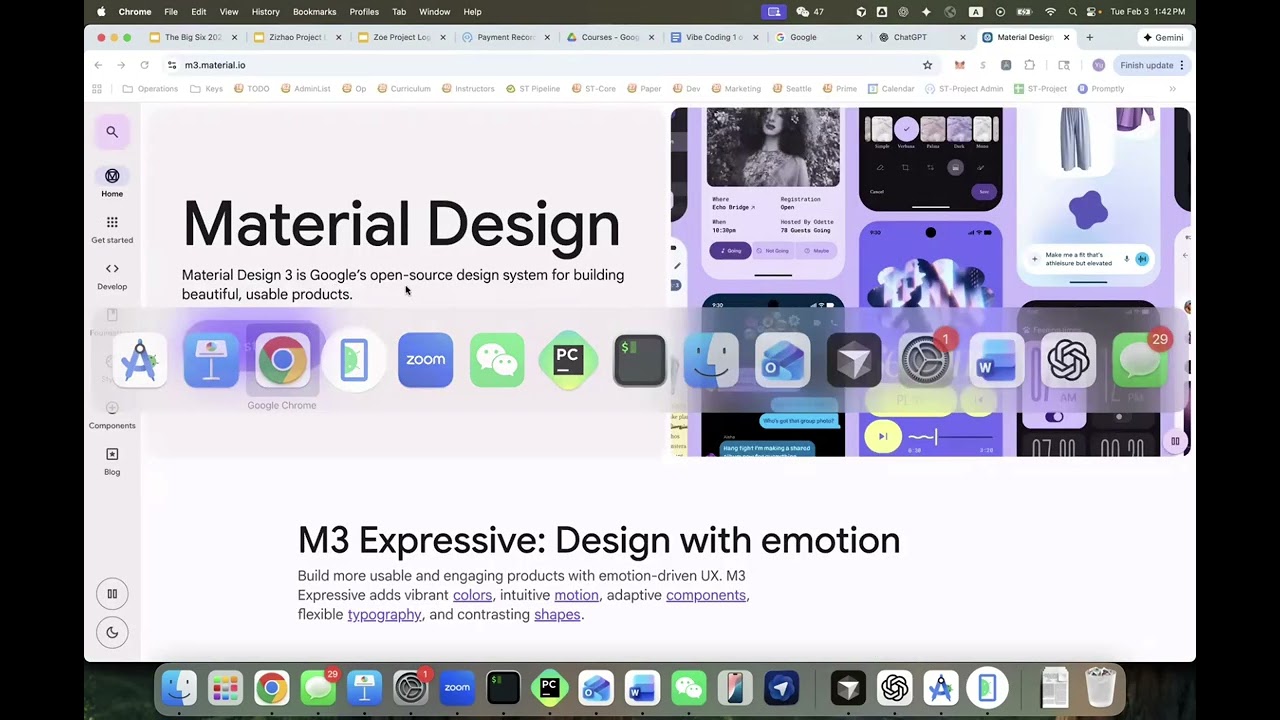Viewport: 1280px width, 720px height.
Task: Open the Chrome three-dot menu
Action: pyautogui.click(x=1182, y=65)
